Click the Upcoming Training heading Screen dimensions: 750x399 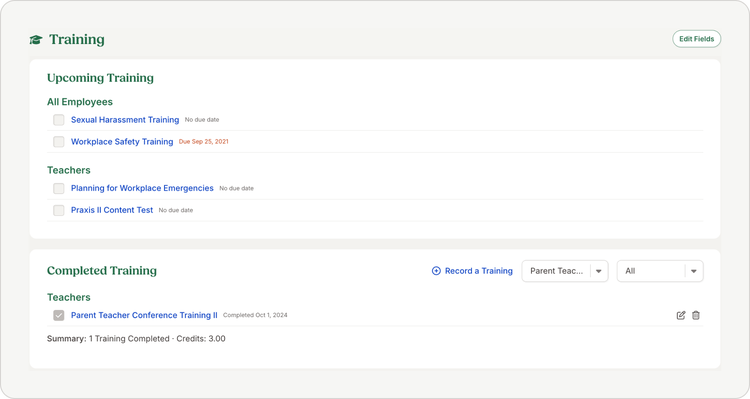coord(100,78)
